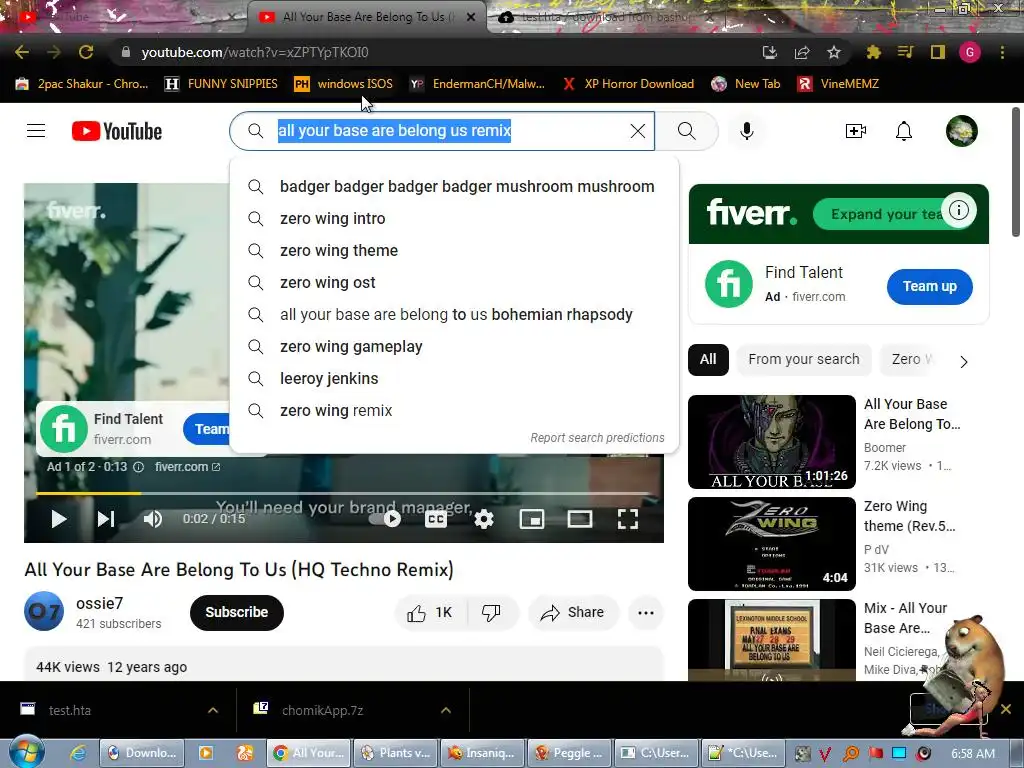Install app icon in address bar

[x=770, y=52]
